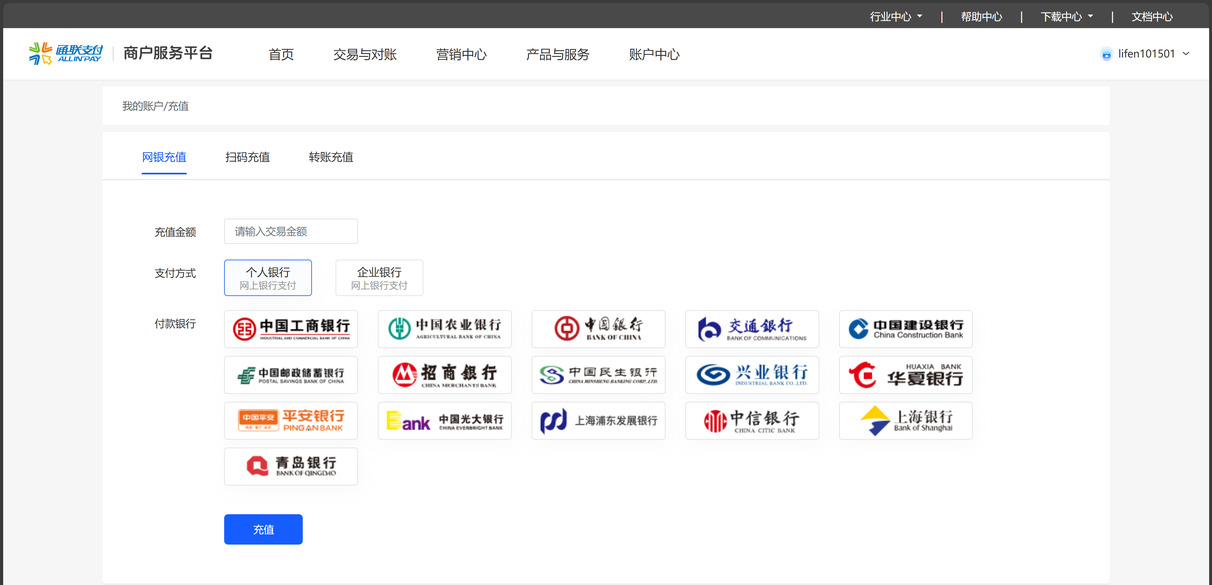Pick Bank of Communications 交通银行 logo
The width and height of the screenshot is (1212, 585).
coord(752,329)
